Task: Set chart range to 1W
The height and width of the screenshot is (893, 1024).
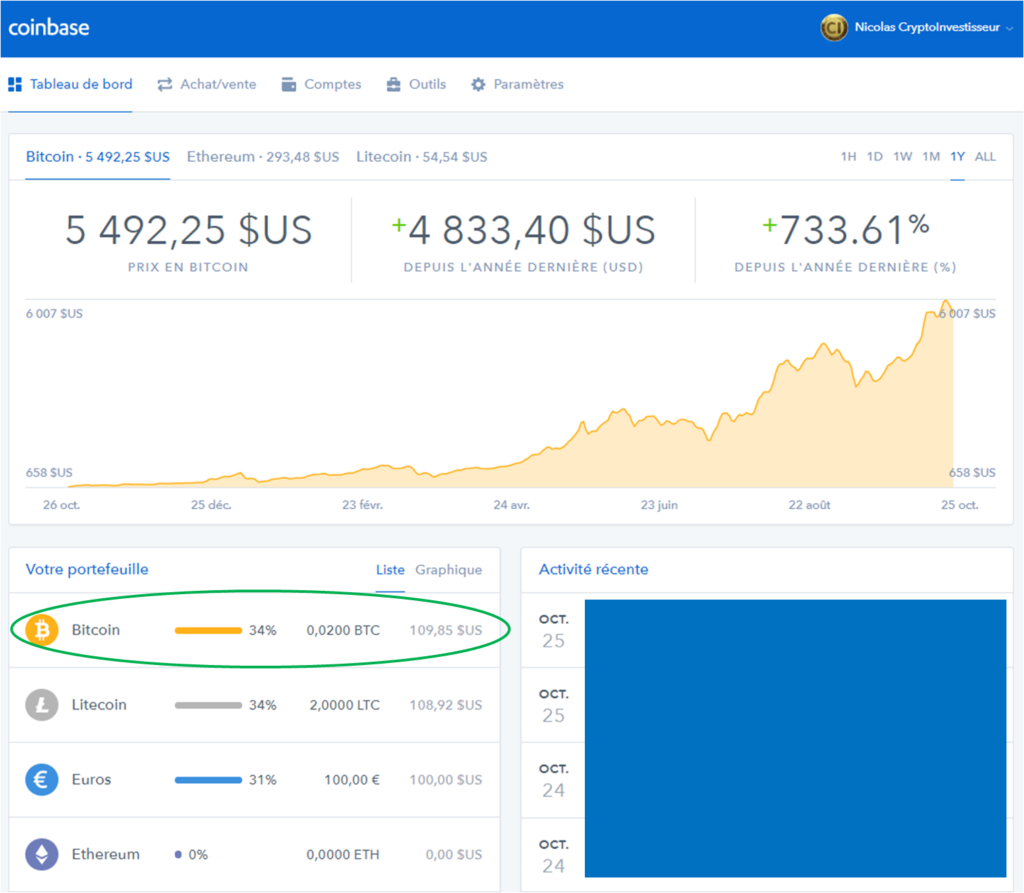Action: (903, 157)
